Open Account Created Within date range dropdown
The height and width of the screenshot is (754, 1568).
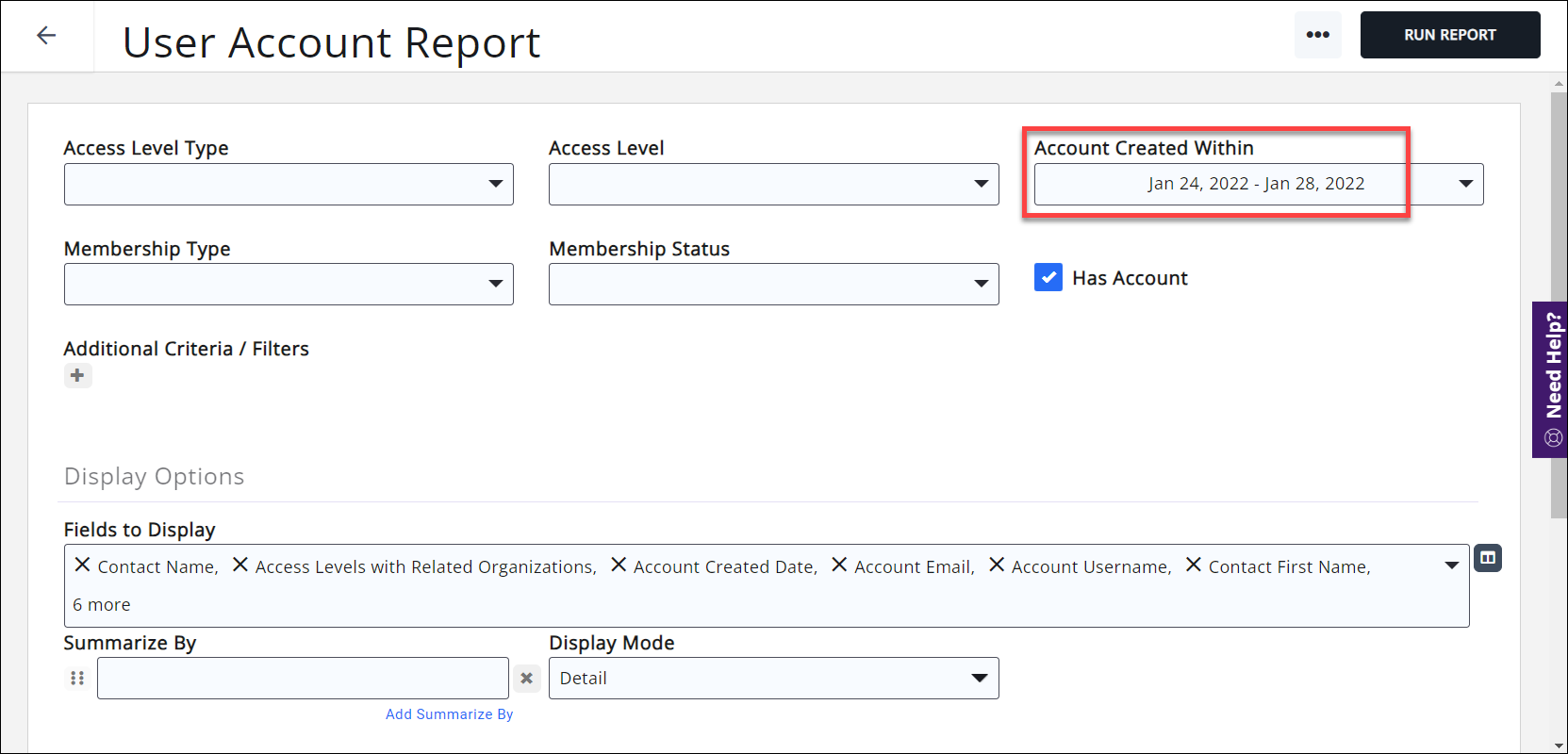1258,184
